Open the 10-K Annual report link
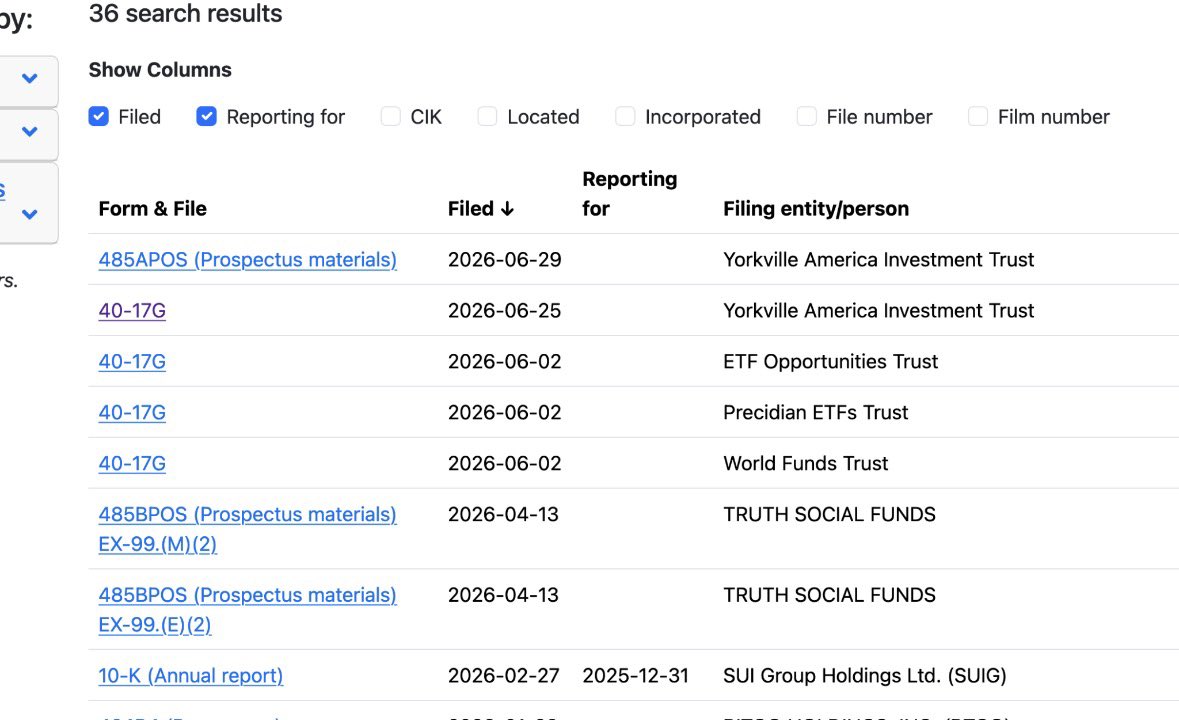1179x720 pixels. pyautogui.click(x=191, y=676)
